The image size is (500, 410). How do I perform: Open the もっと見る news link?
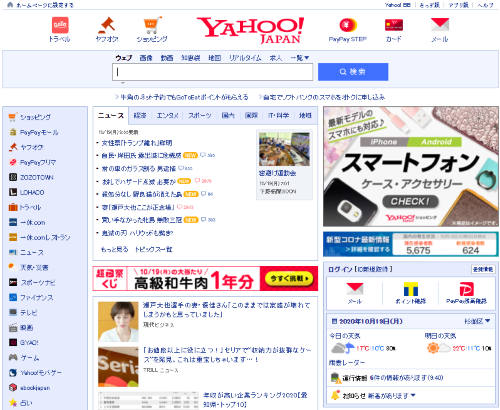pyautogui.click(x=114, y=249)
